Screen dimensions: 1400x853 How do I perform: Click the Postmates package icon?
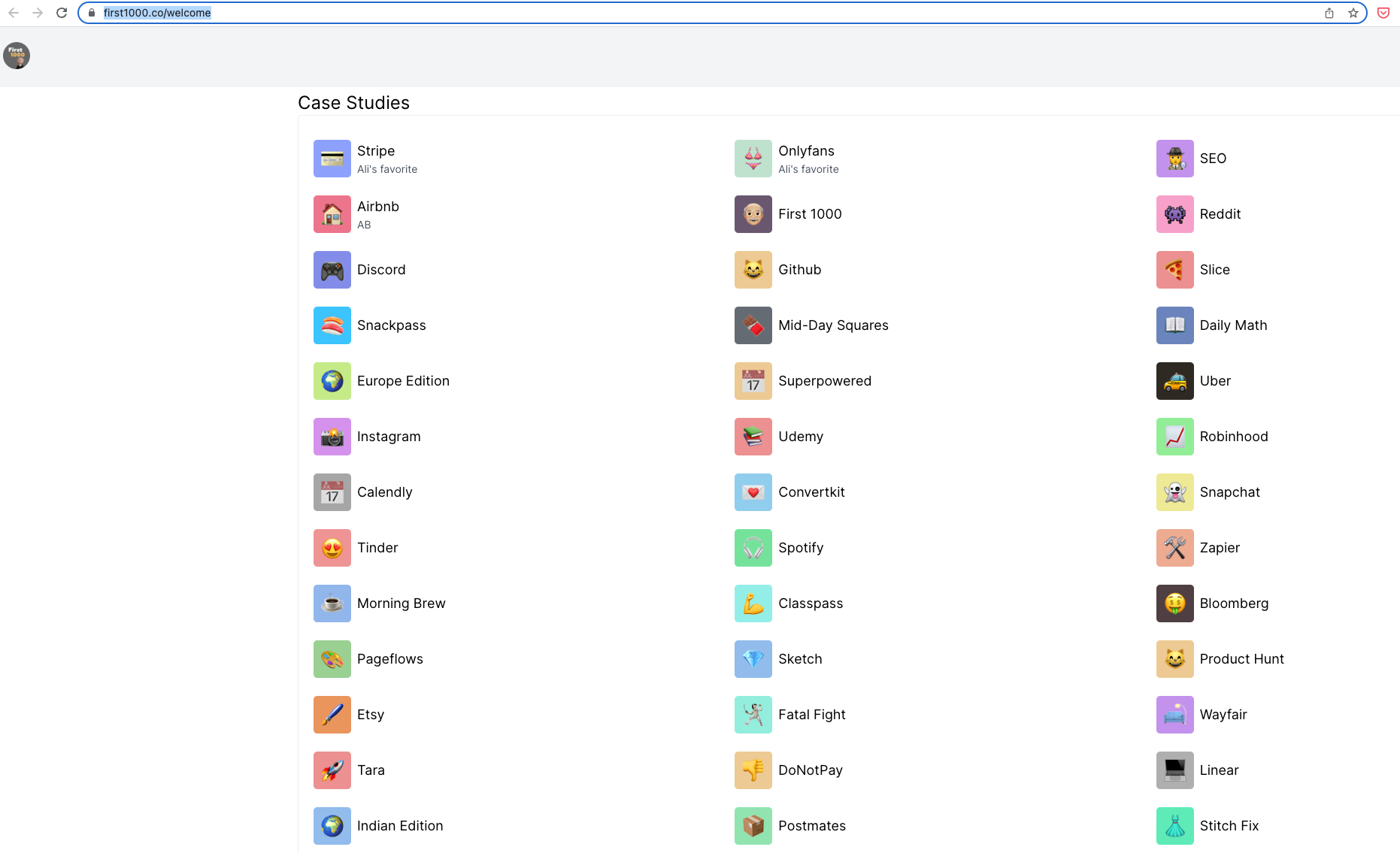tap(753, 826)
